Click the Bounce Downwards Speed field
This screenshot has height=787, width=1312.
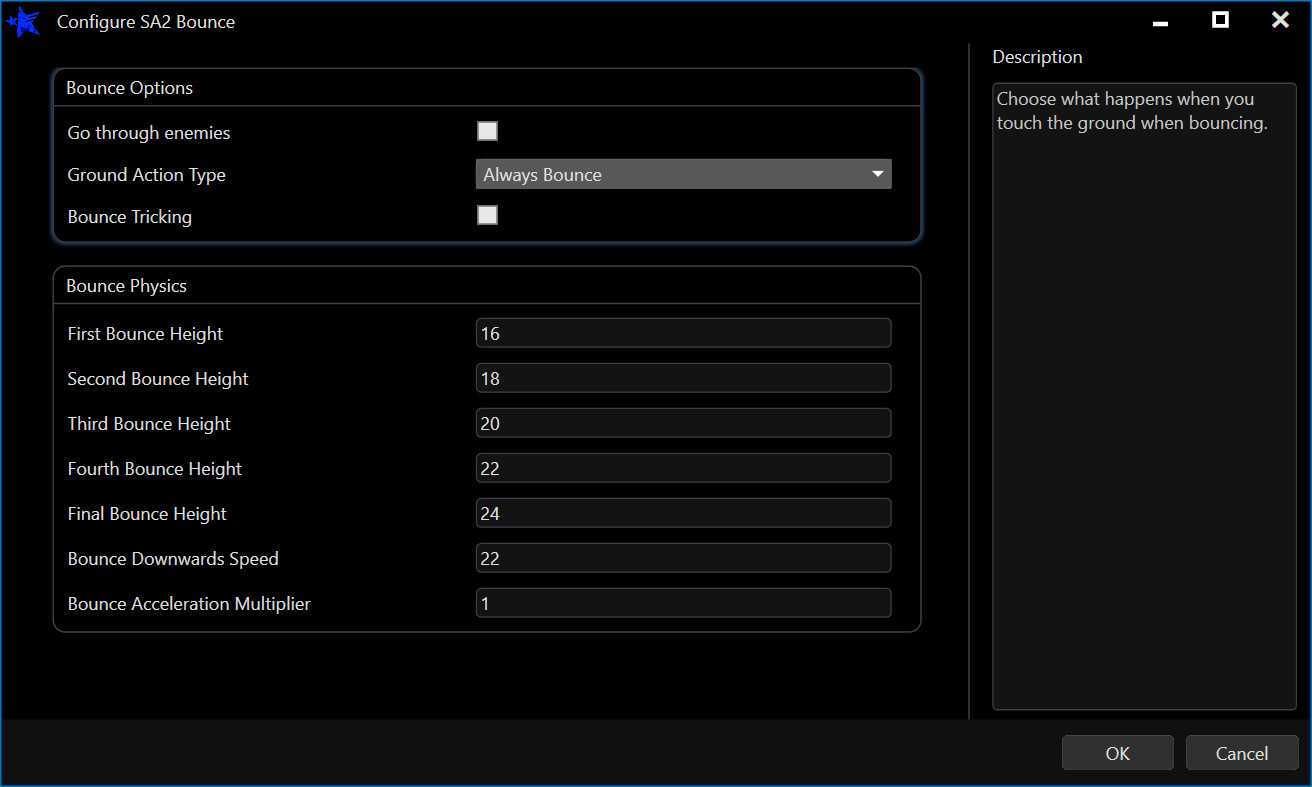pos(682,558)
